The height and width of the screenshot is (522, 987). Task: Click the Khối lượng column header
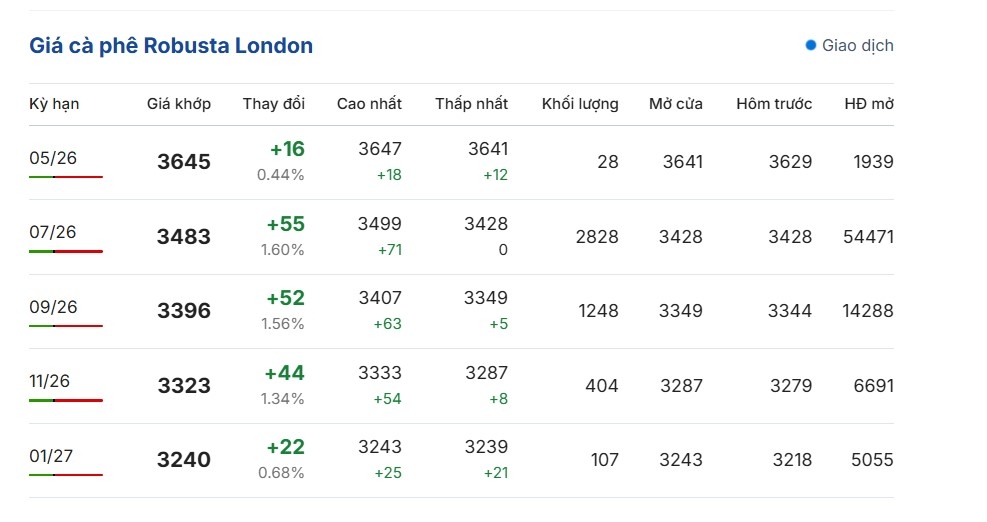pos(579,104)
